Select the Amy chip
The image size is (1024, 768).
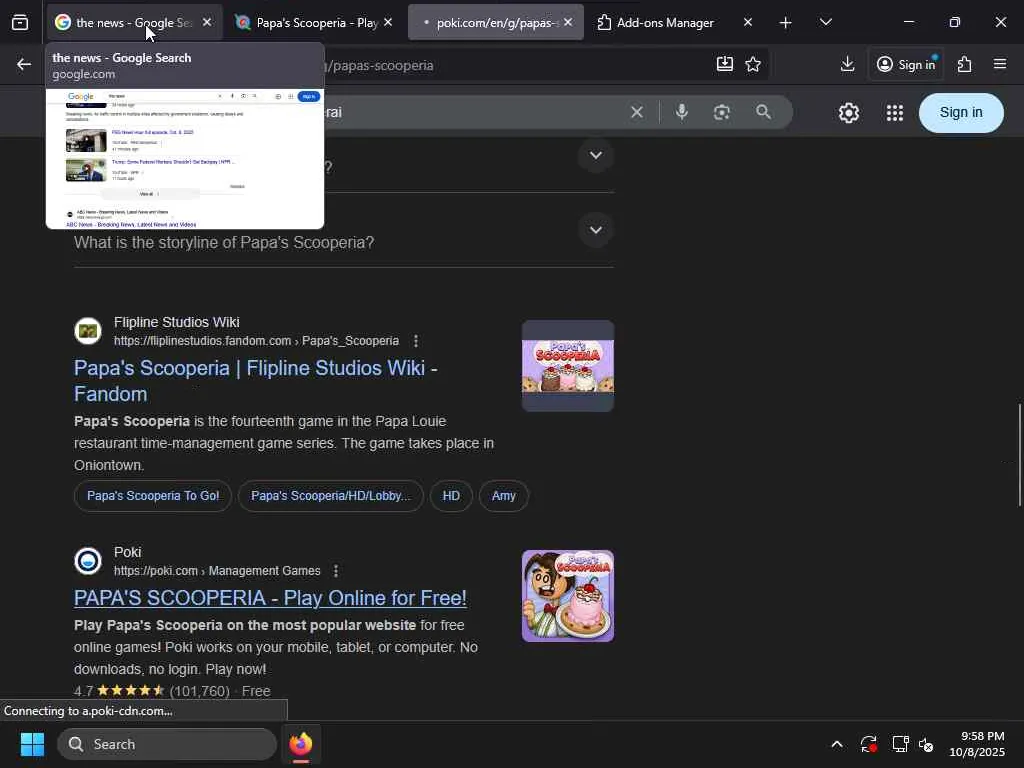[x=504, y=496]
